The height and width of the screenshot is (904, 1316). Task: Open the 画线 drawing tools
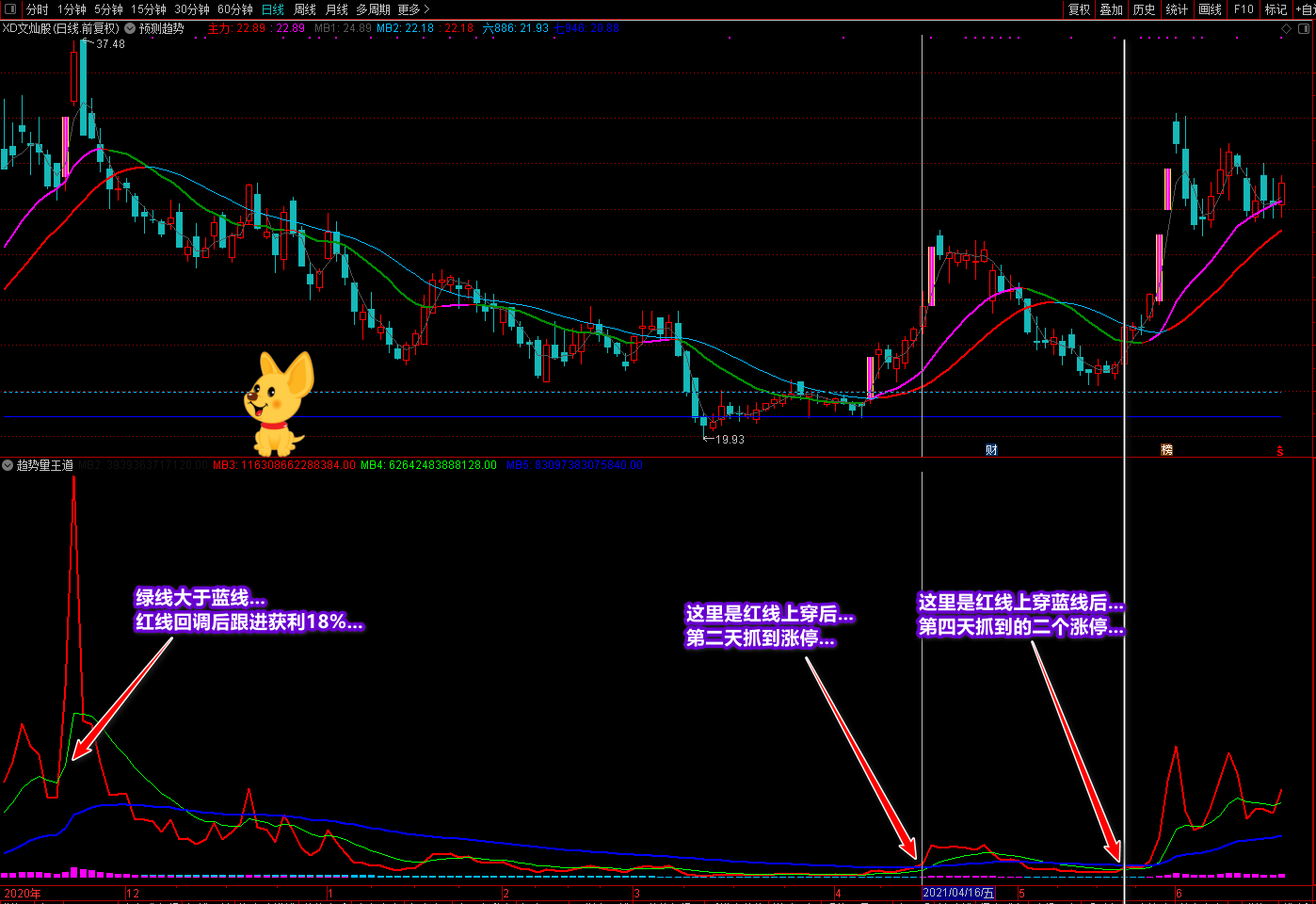pyautogui.click(x=1210, y=9)
